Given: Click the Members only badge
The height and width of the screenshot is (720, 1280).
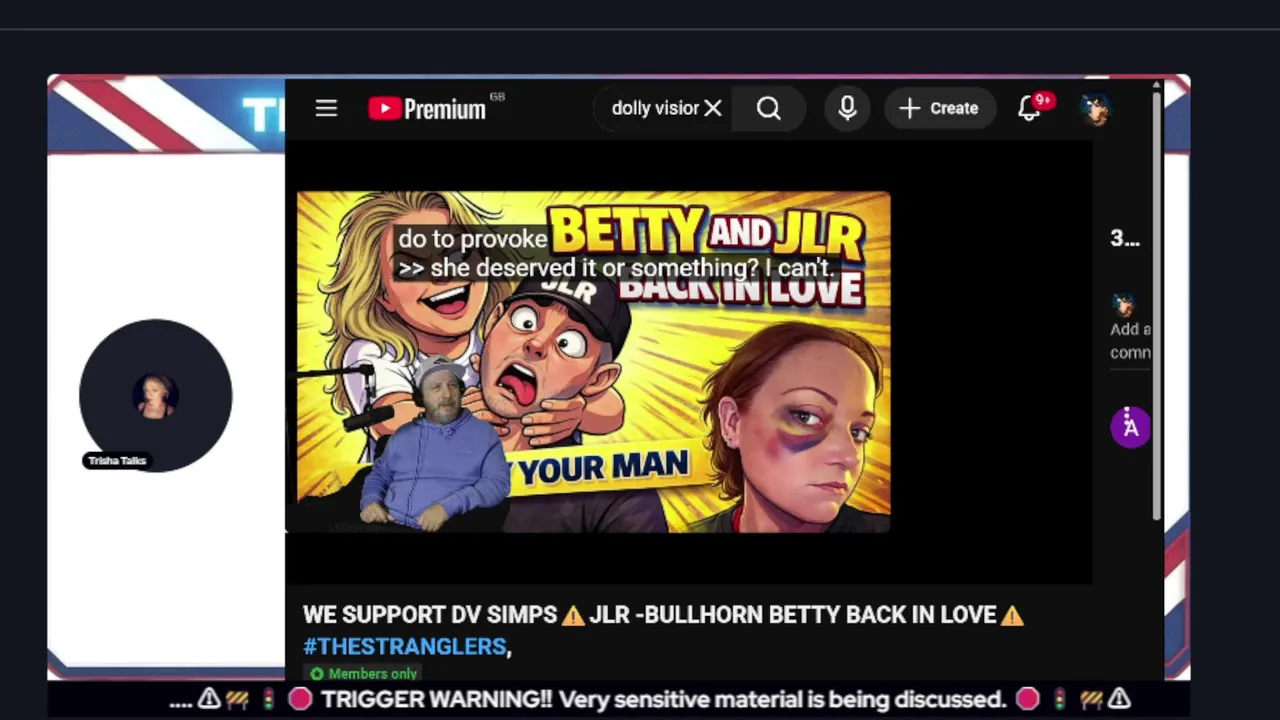Looking at the screenshot, I should click(363, 674).
